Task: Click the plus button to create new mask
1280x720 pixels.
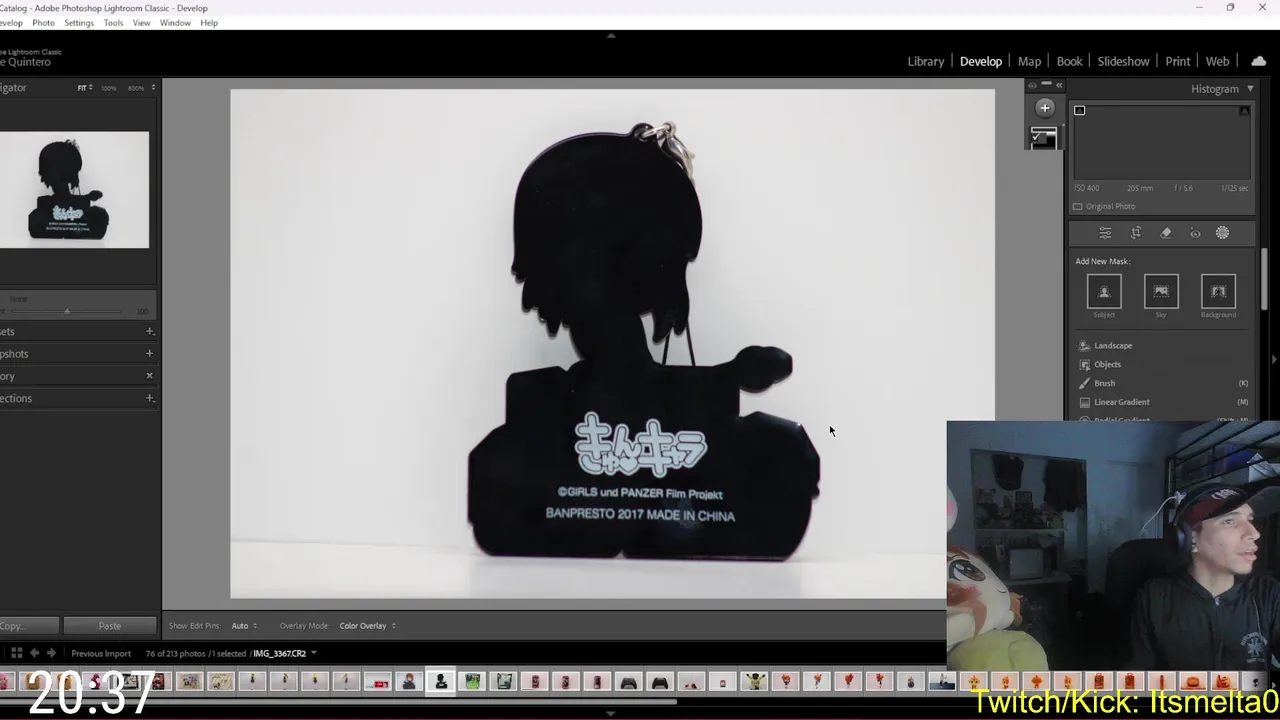Action: [1045, 108]
